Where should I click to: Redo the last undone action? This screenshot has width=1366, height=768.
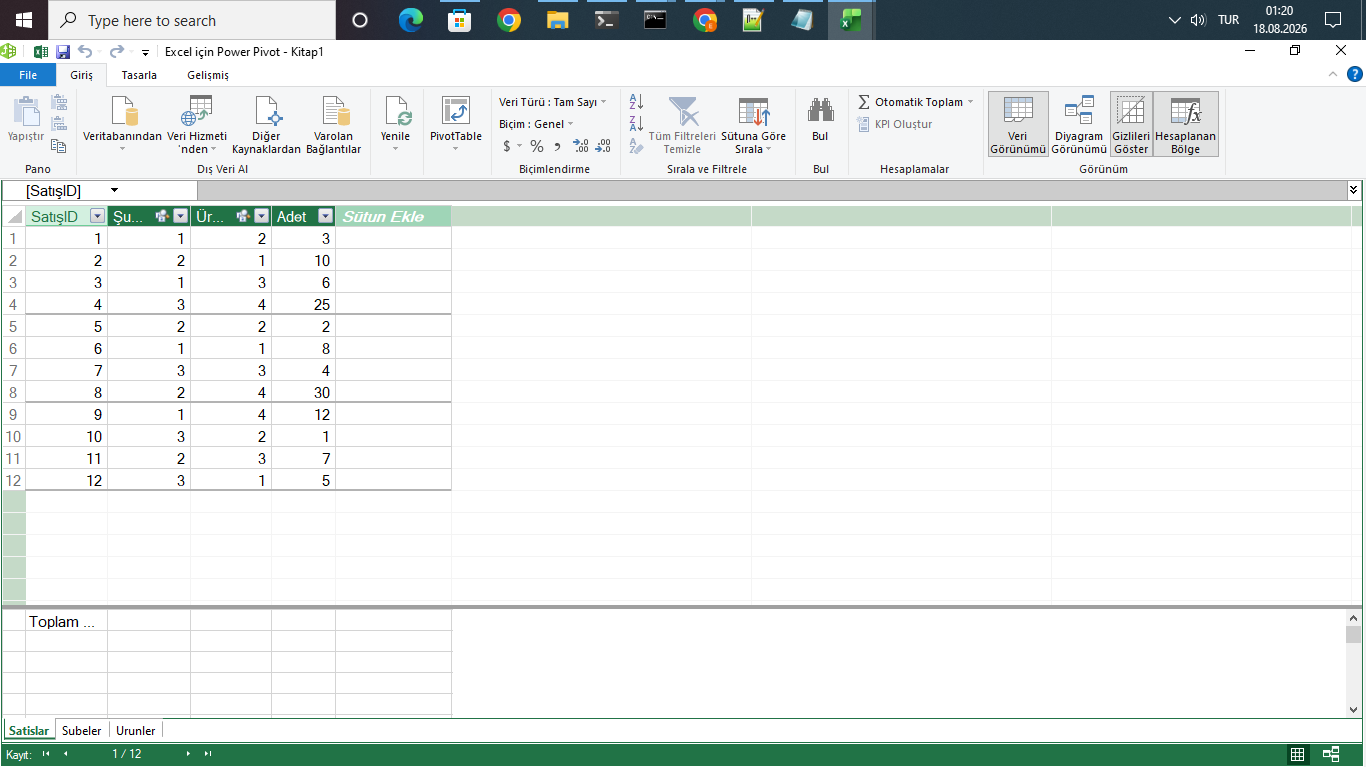tap(117, 52)
